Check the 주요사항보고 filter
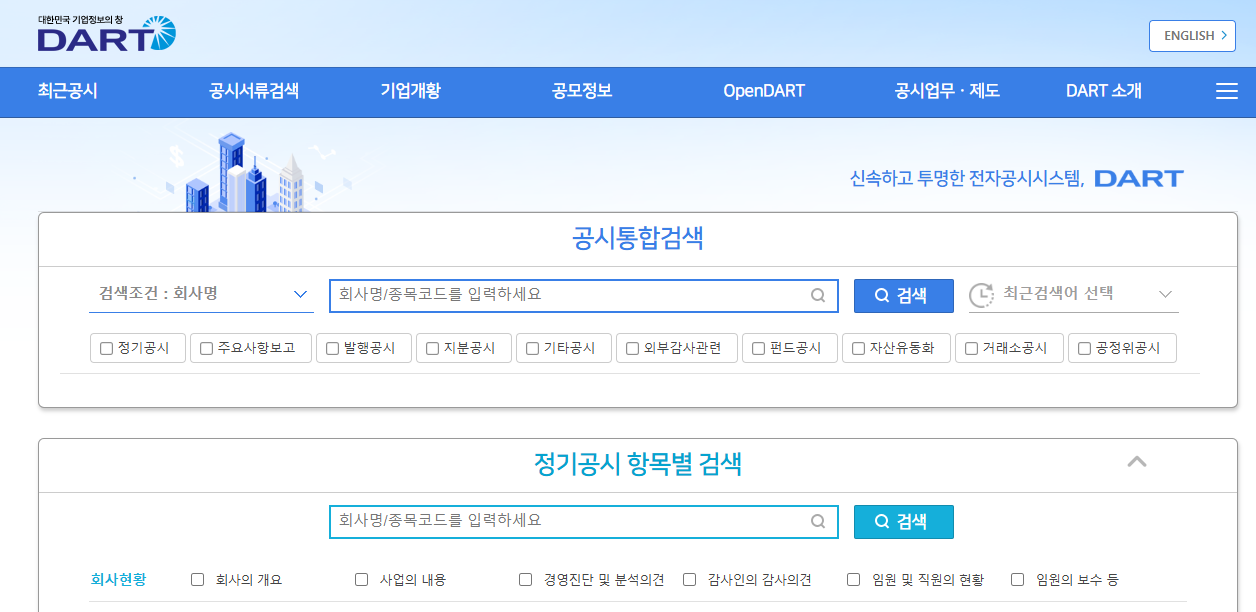Image resolution: width=1256 pixels, height=612 pixels. click(x=205, y=348)
